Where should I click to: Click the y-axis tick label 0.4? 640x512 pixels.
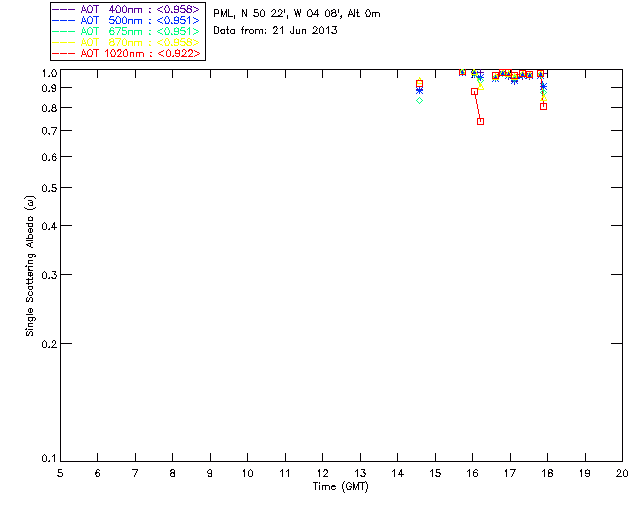click(x=49, y=226)
